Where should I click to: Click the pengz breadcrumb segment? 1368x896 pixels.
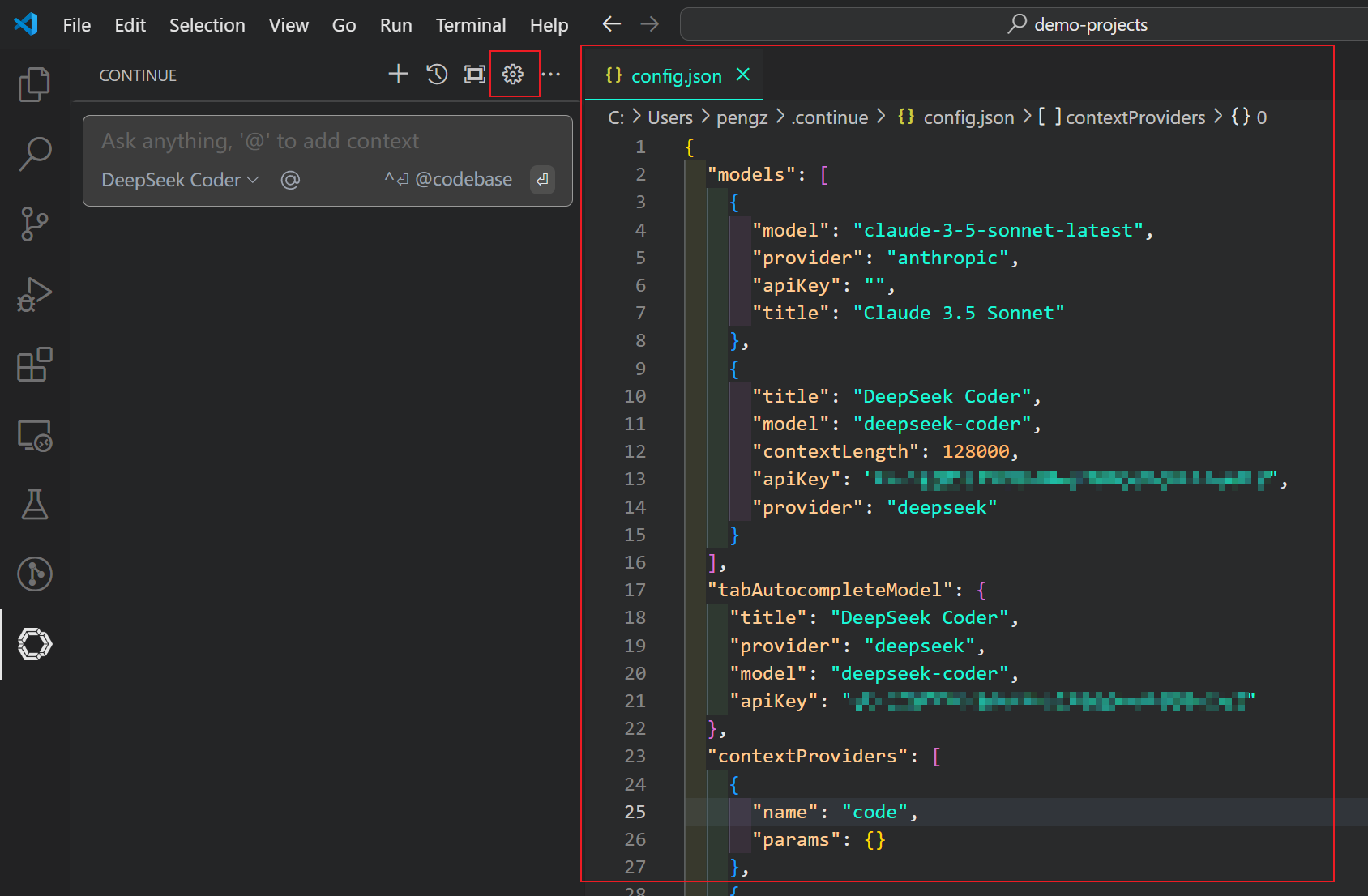[742, 117]
